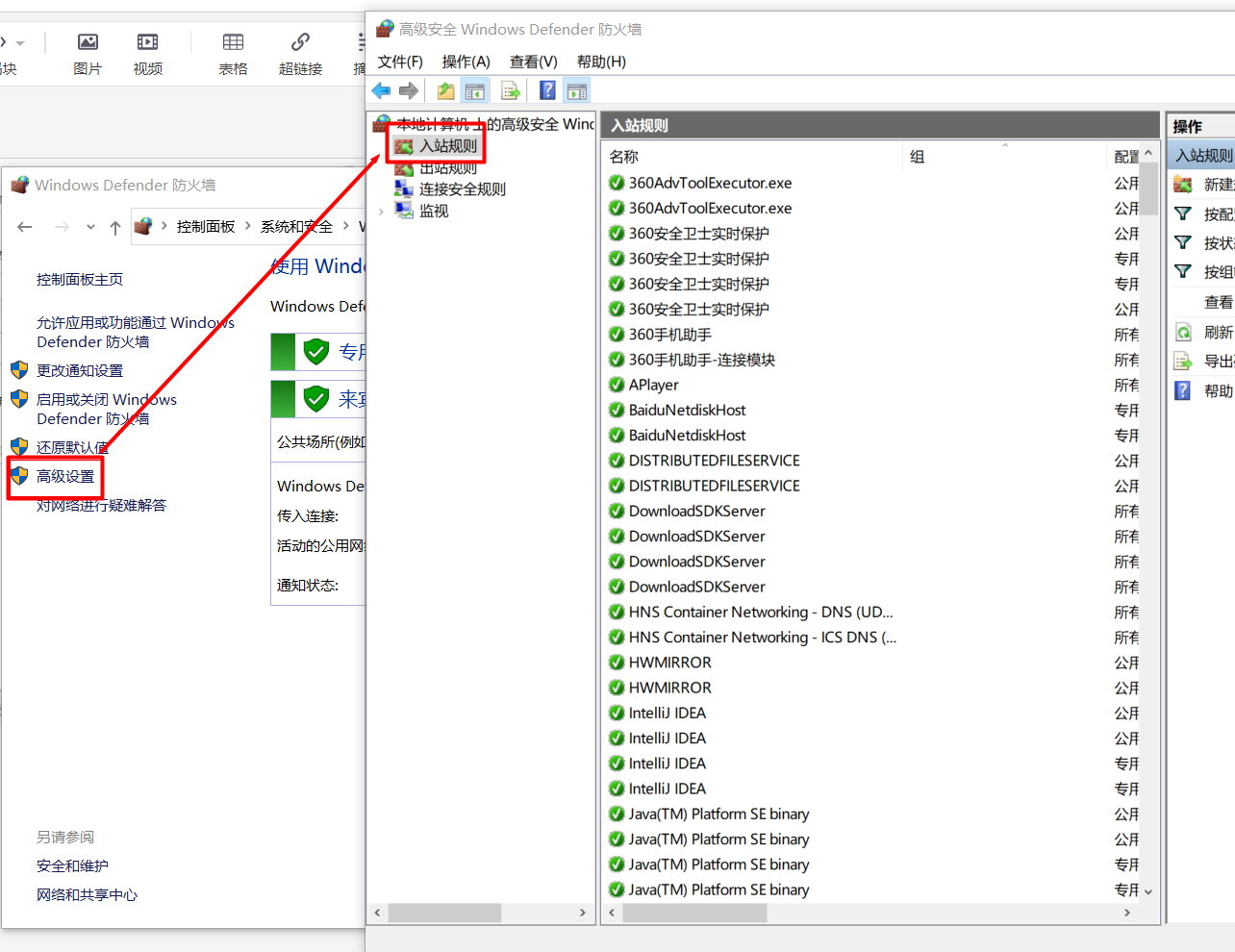Toggle the show/hide console tree toolbar icon
The image size is (1235, 952).
474,90
